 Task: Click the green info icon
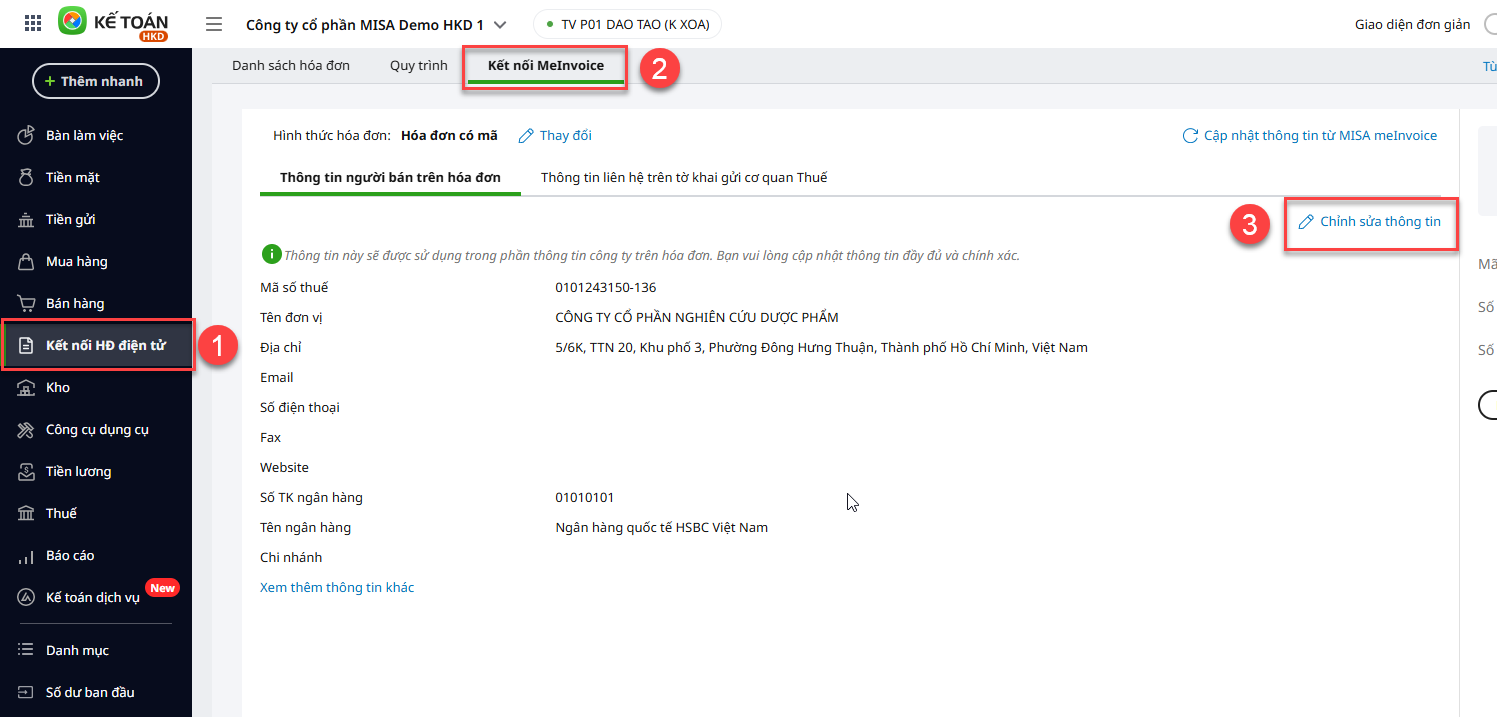(270, 255)
